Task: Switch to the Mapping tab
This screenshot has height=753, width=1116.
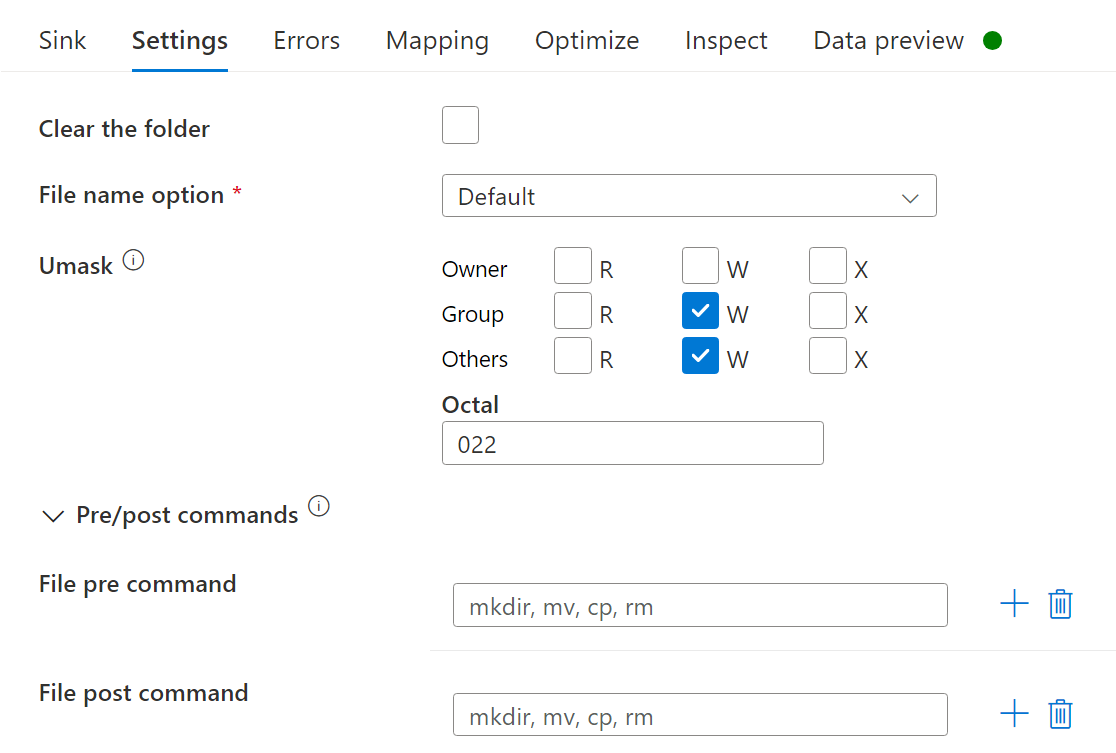Action: click(437, 41)
